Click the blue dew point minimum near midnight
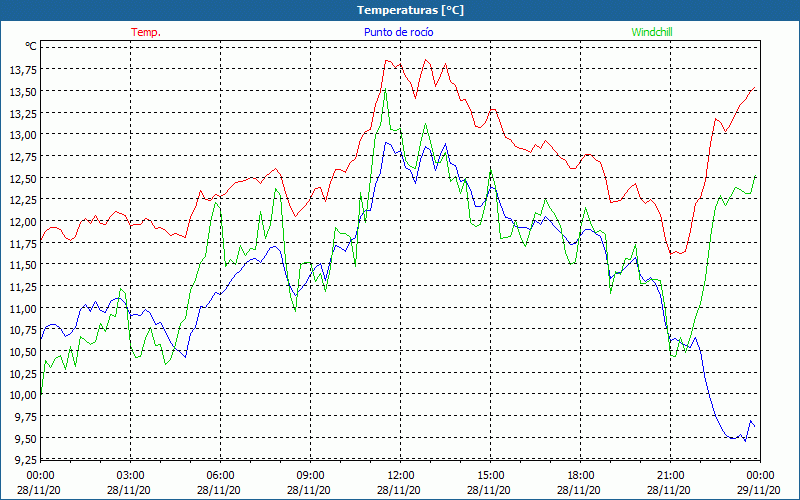800x500 pixels. click(745, 441)
